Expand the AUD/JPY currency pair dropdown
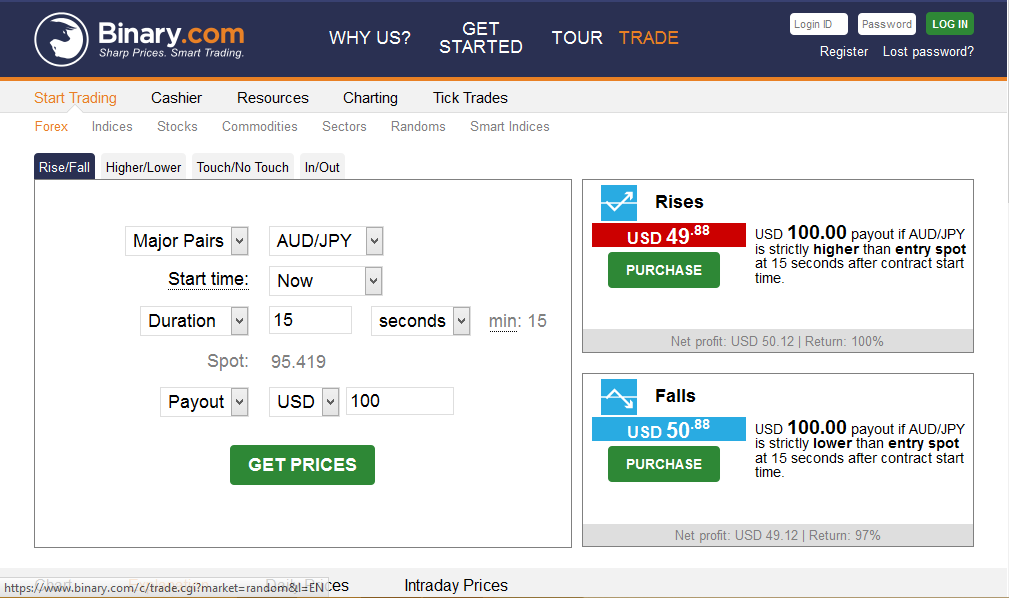Viewport: 1009px width, 598px height. point(326,241)
